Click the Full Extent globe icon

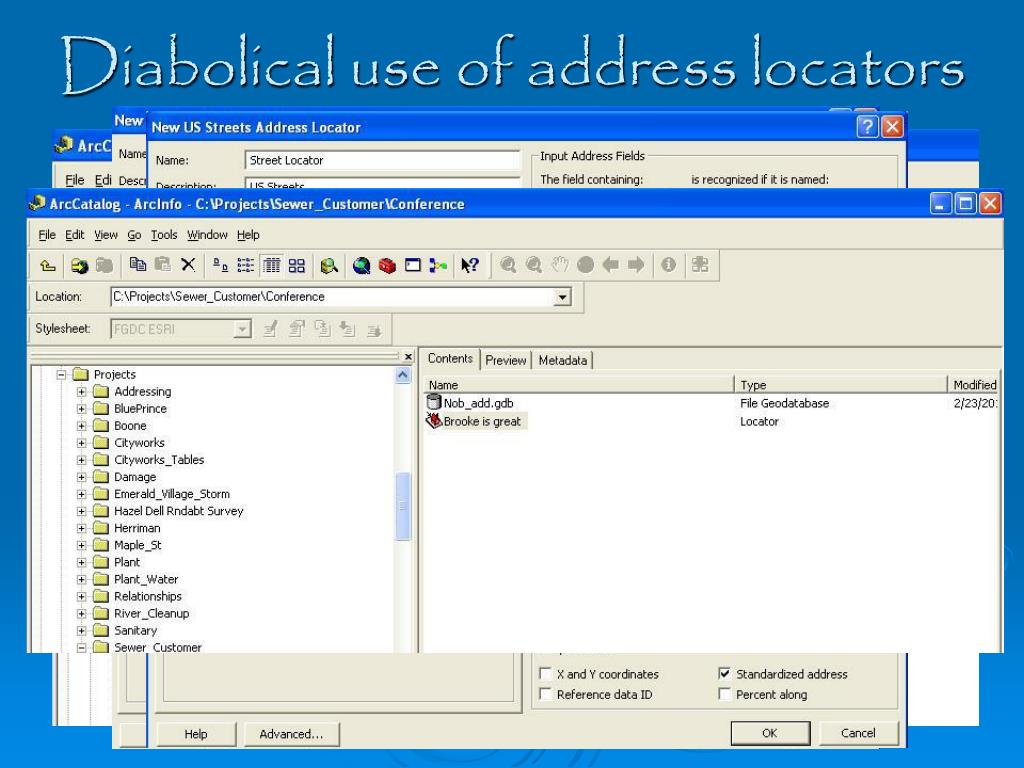(586, 264)
